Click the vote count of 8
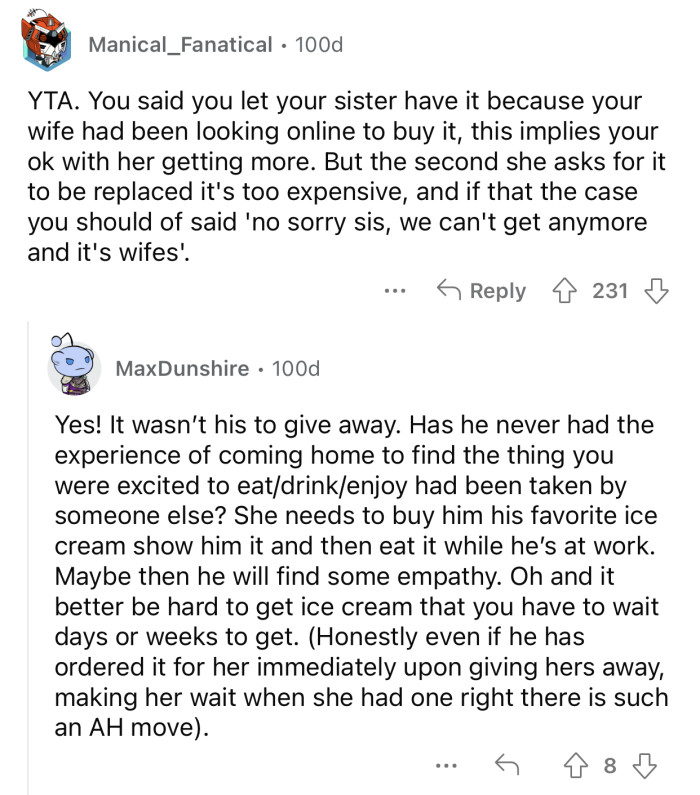700x795 pixels. (610, 767)
